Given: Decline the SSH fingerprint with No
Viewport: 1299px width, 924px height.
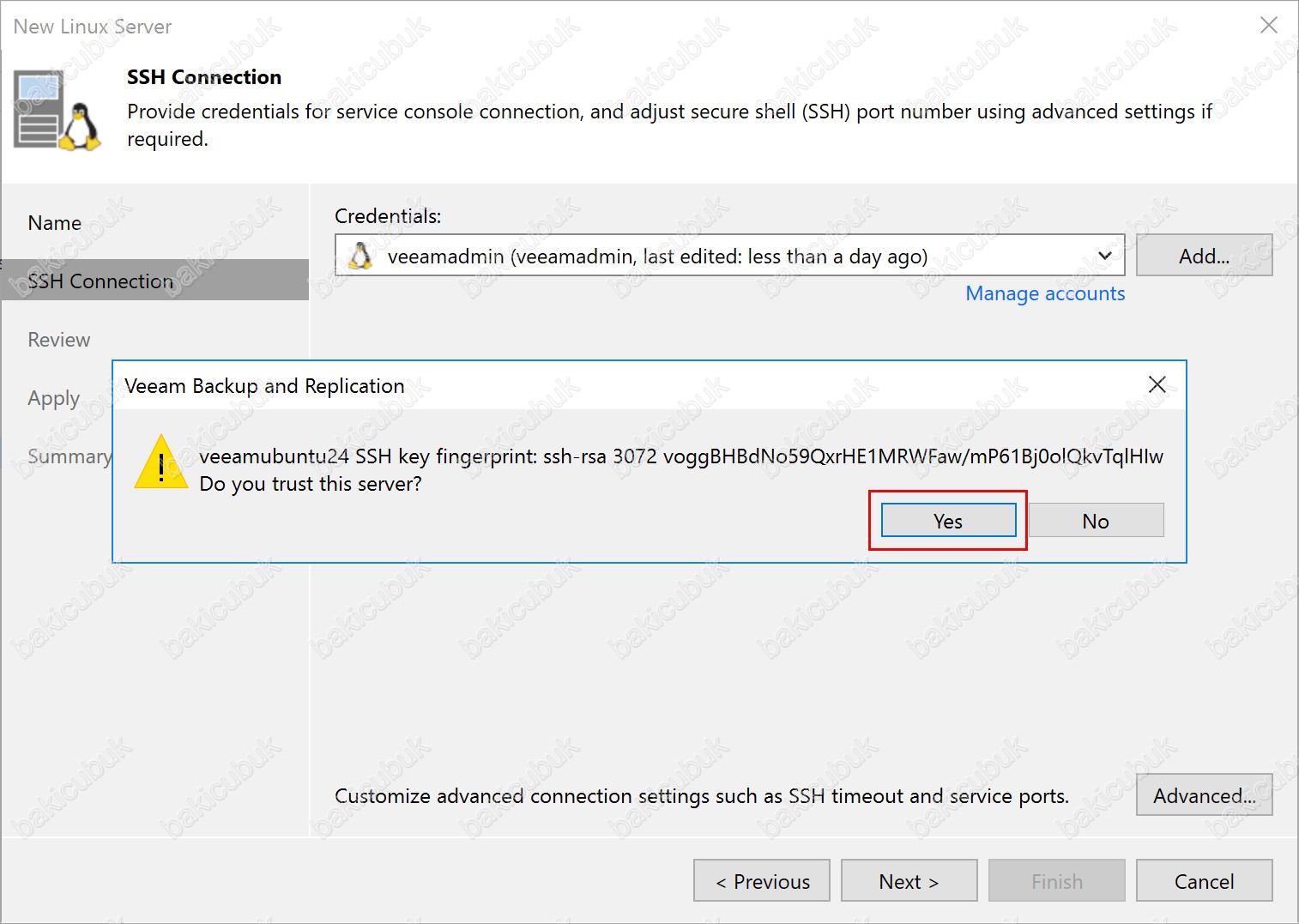Looking at the screenshot, I should 1096,521.
